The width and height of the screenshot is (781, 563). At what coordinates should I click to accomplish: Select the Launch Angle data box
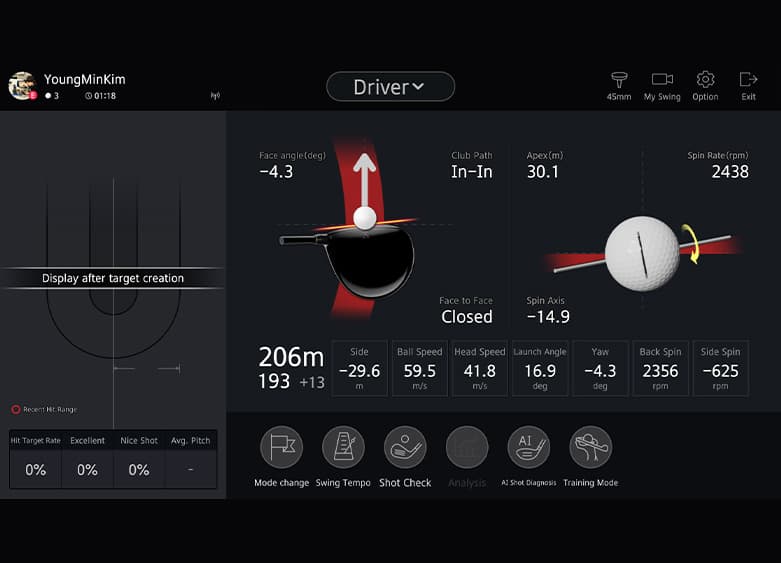[540, 368]
